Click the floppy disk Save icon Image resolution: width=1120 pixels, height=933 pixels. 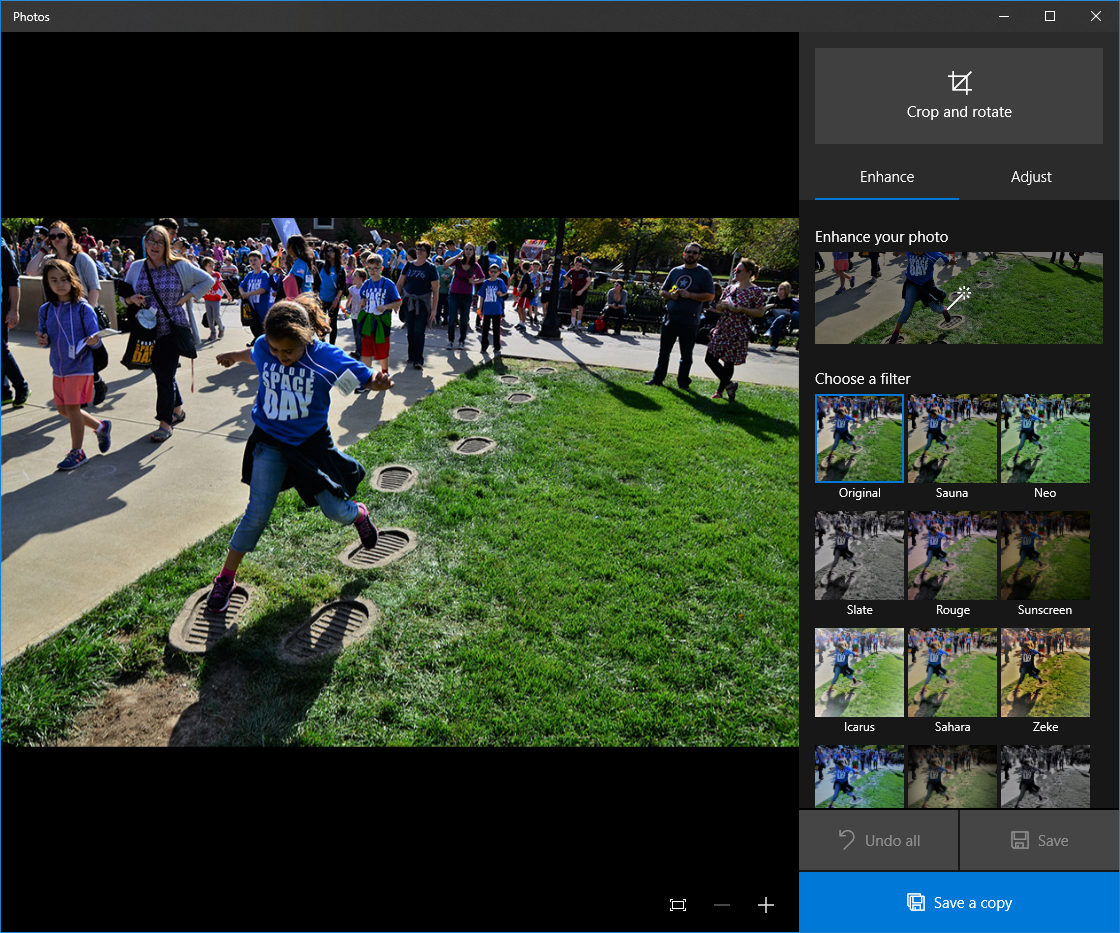[1019, 840]
